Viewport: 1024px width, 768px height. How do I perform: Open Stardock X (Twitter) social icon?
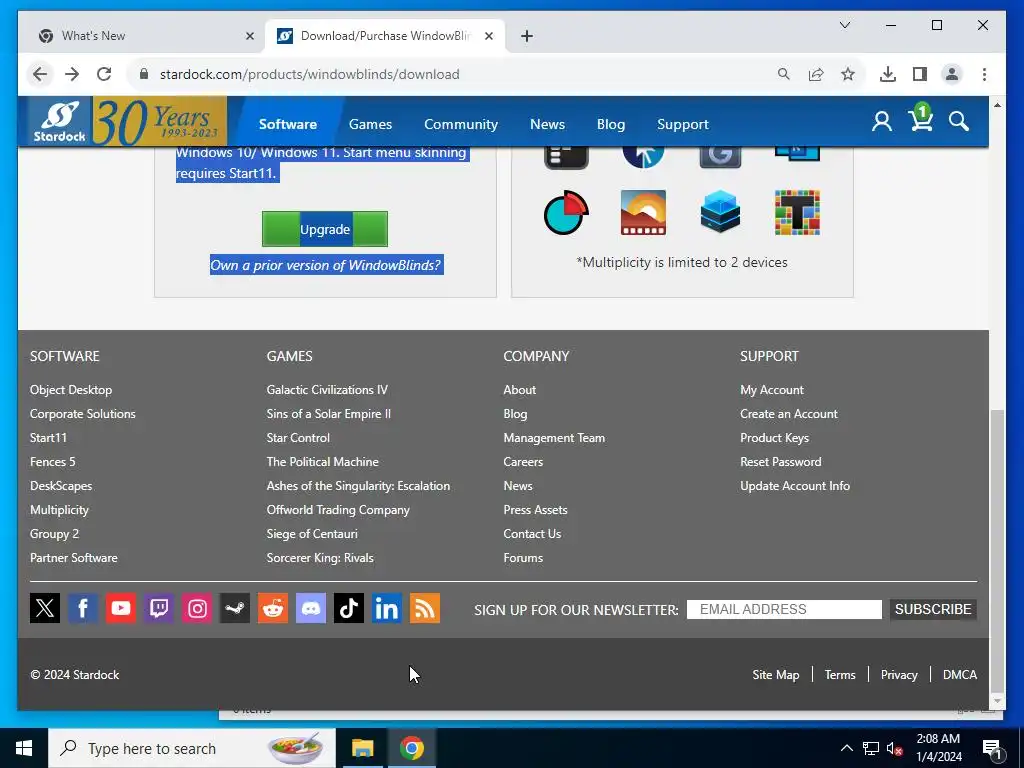pos(45,608)
